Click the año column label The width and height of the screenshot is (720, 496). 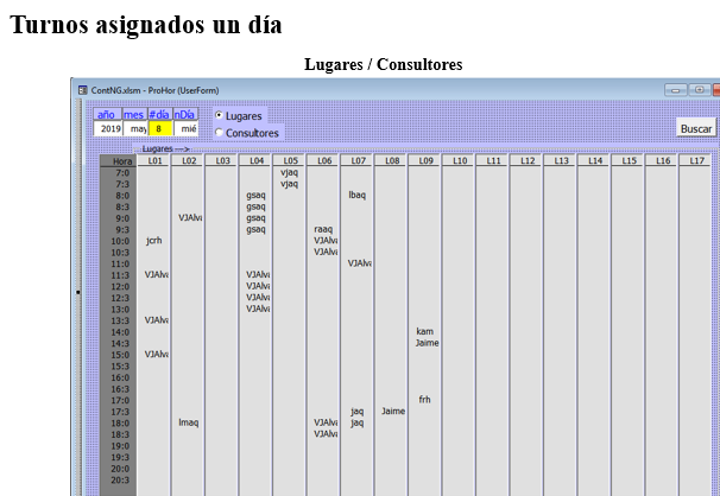(x=108, y=114)
